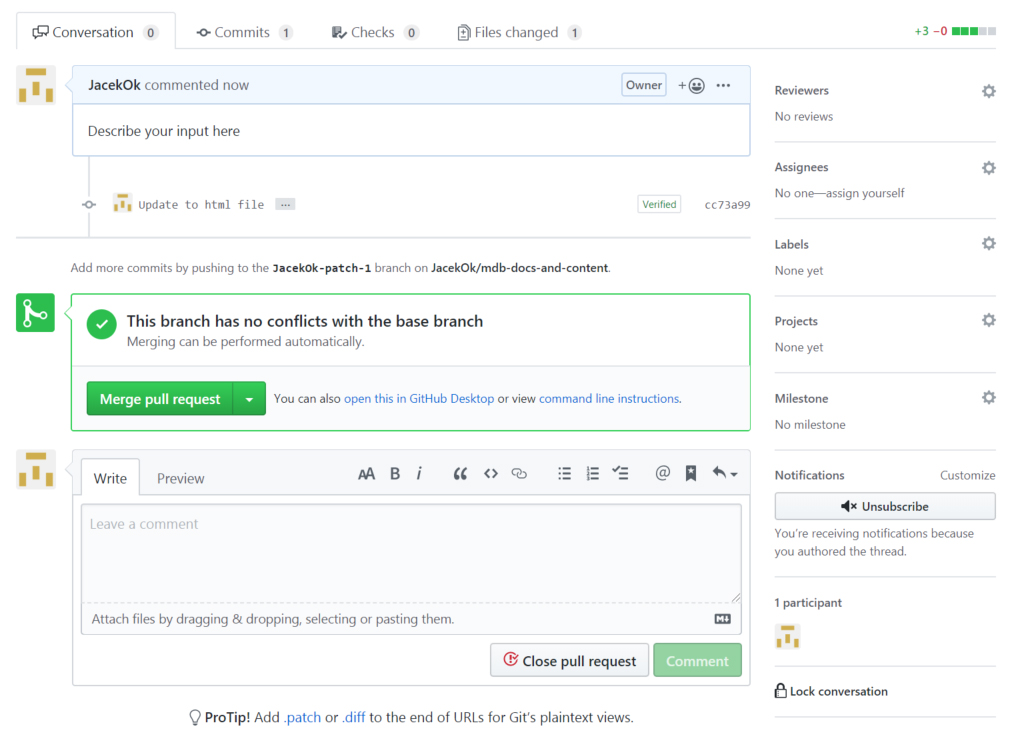Expand the commit message ellipsis button
The width and height of the screenshot is (1026, 745).
285,205
